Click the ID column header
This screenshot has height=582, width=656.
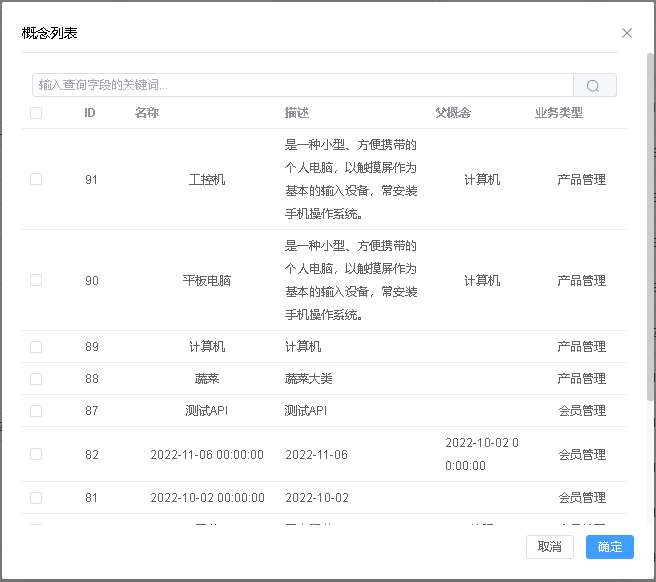90,113
